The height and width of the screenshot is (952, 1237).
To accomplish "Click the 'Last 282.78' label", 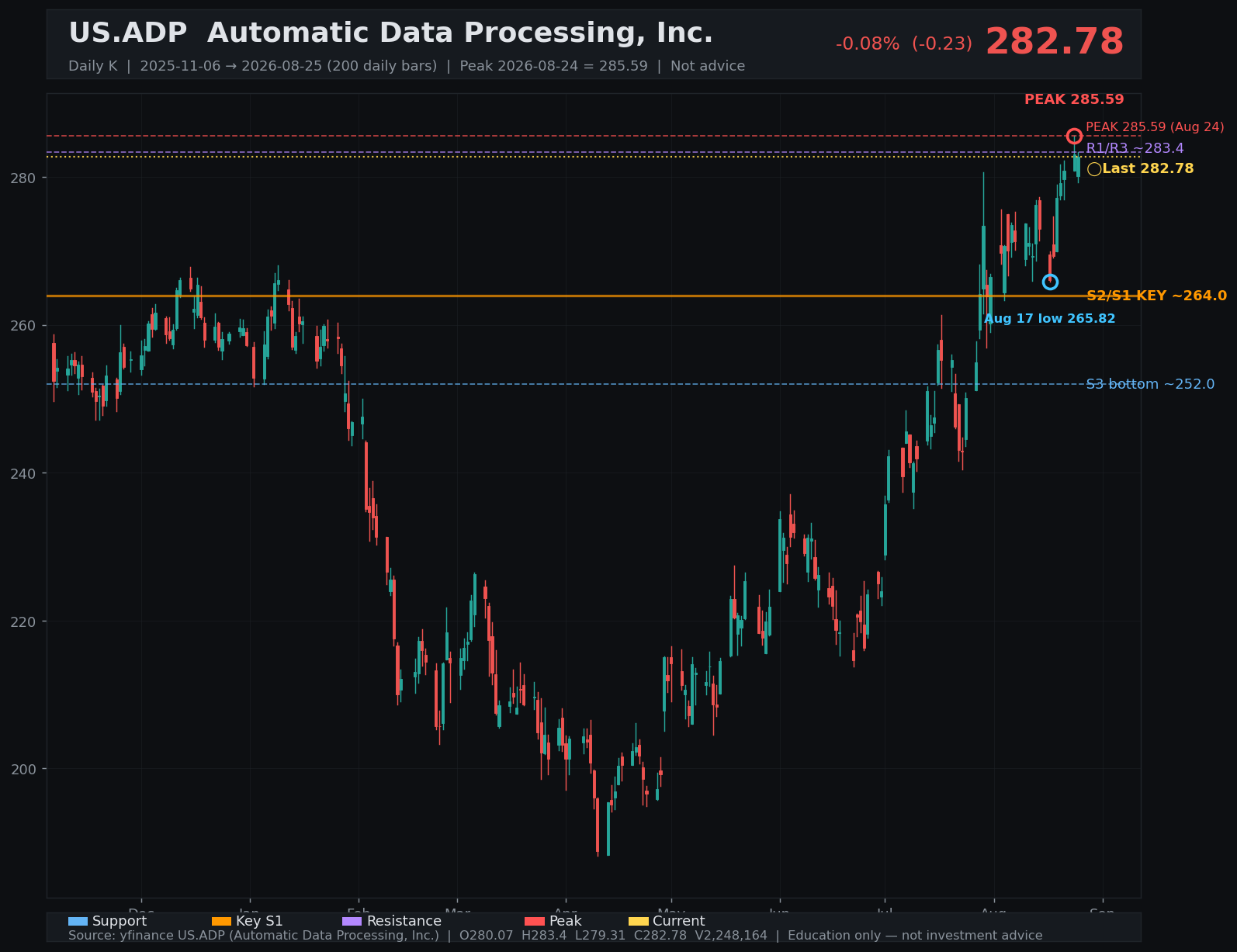I will [x=1148, y=169].
